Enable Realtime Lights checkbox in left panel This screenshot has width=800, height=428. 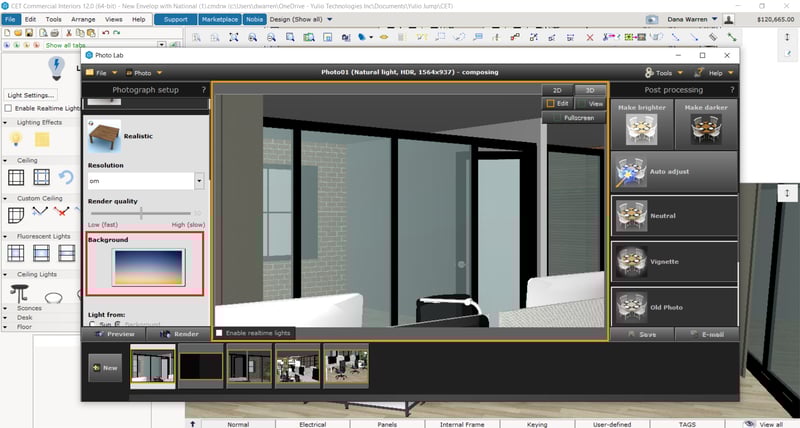click(8, 108)
